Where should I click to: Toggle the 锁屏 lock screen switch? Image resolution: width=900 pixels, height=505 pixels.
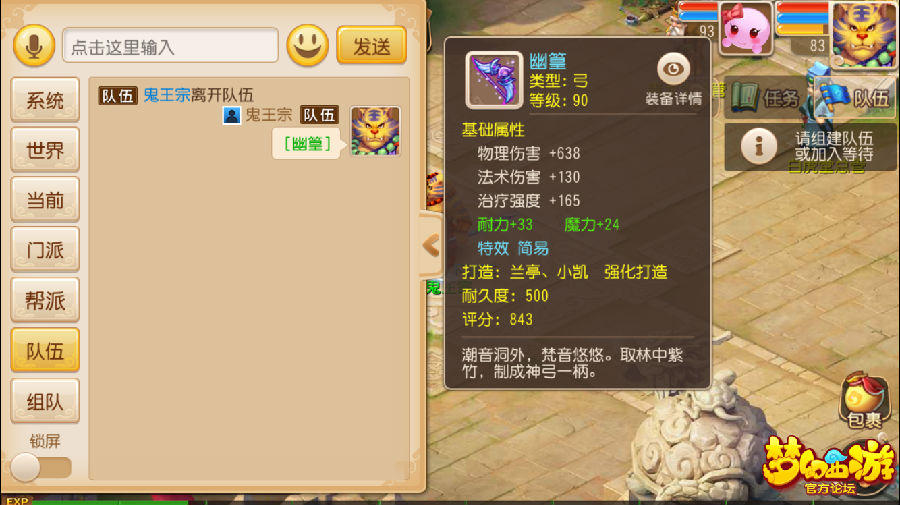pos(40,467)
